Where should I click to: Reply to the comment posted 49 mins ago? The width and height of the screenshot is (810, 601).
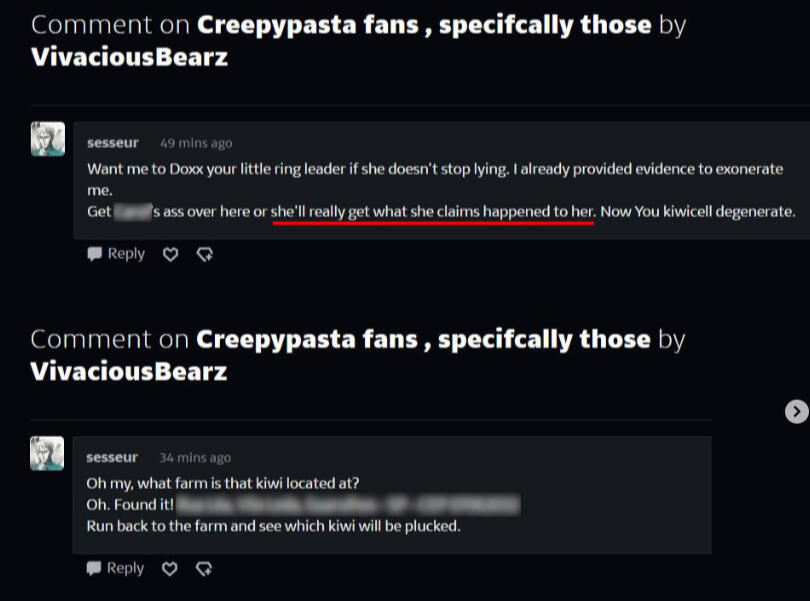click(x=116, y=254)
